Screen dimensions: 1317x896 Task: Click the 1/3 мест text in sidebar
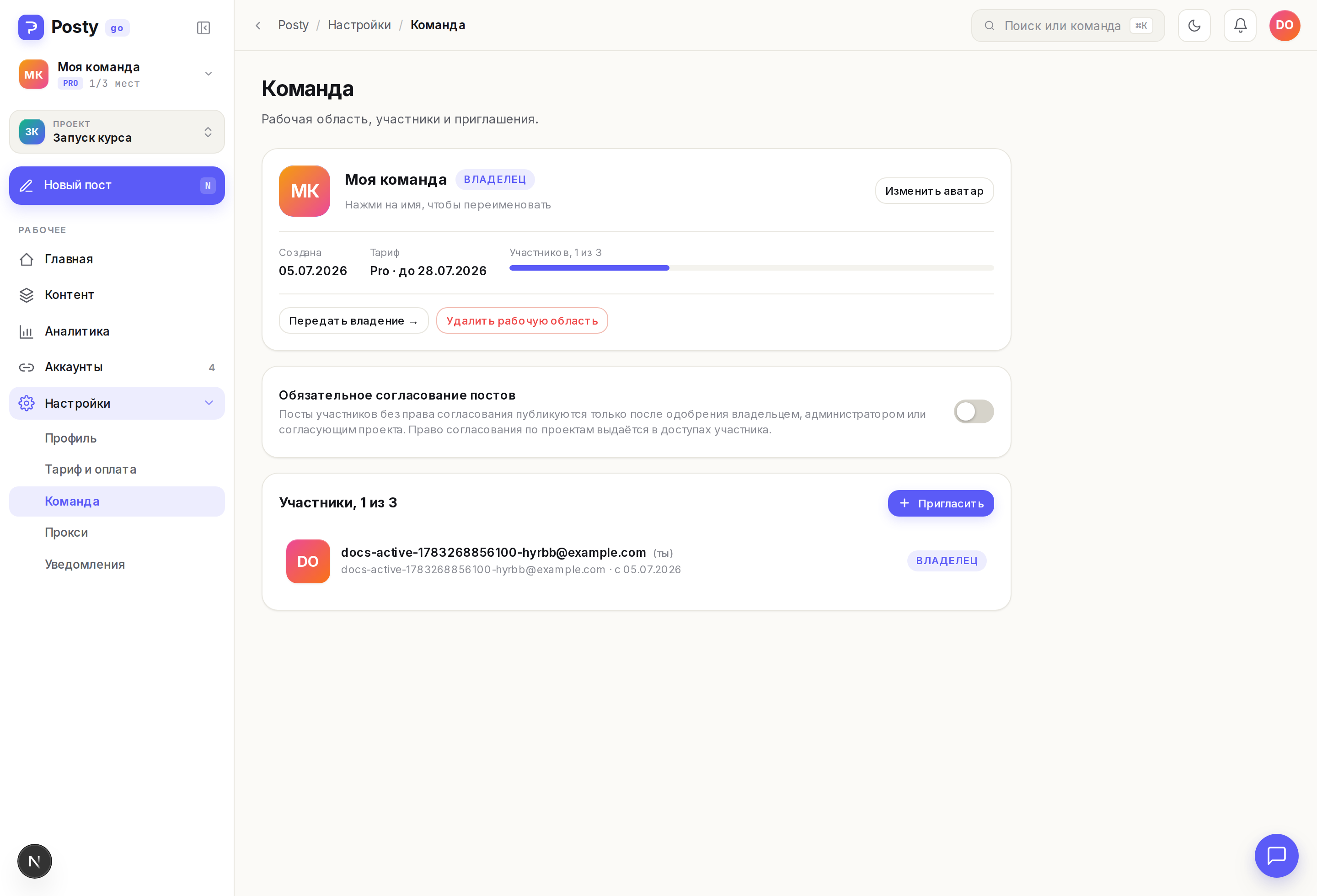pyautogui.click(x=114, y=83)
